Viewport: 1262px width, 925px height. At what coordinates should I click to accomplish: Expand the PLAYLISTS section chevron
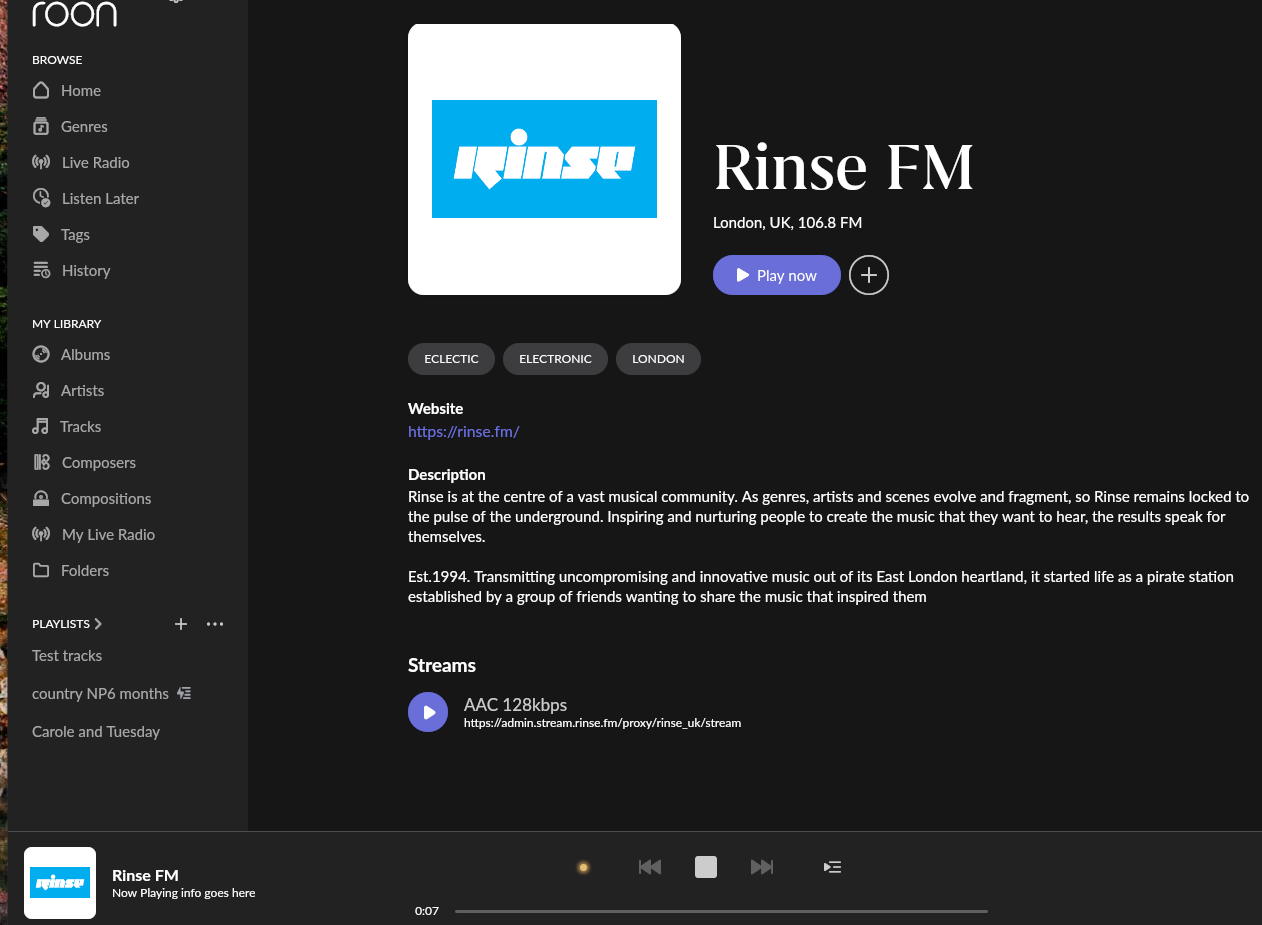click(x=98, y=624)
